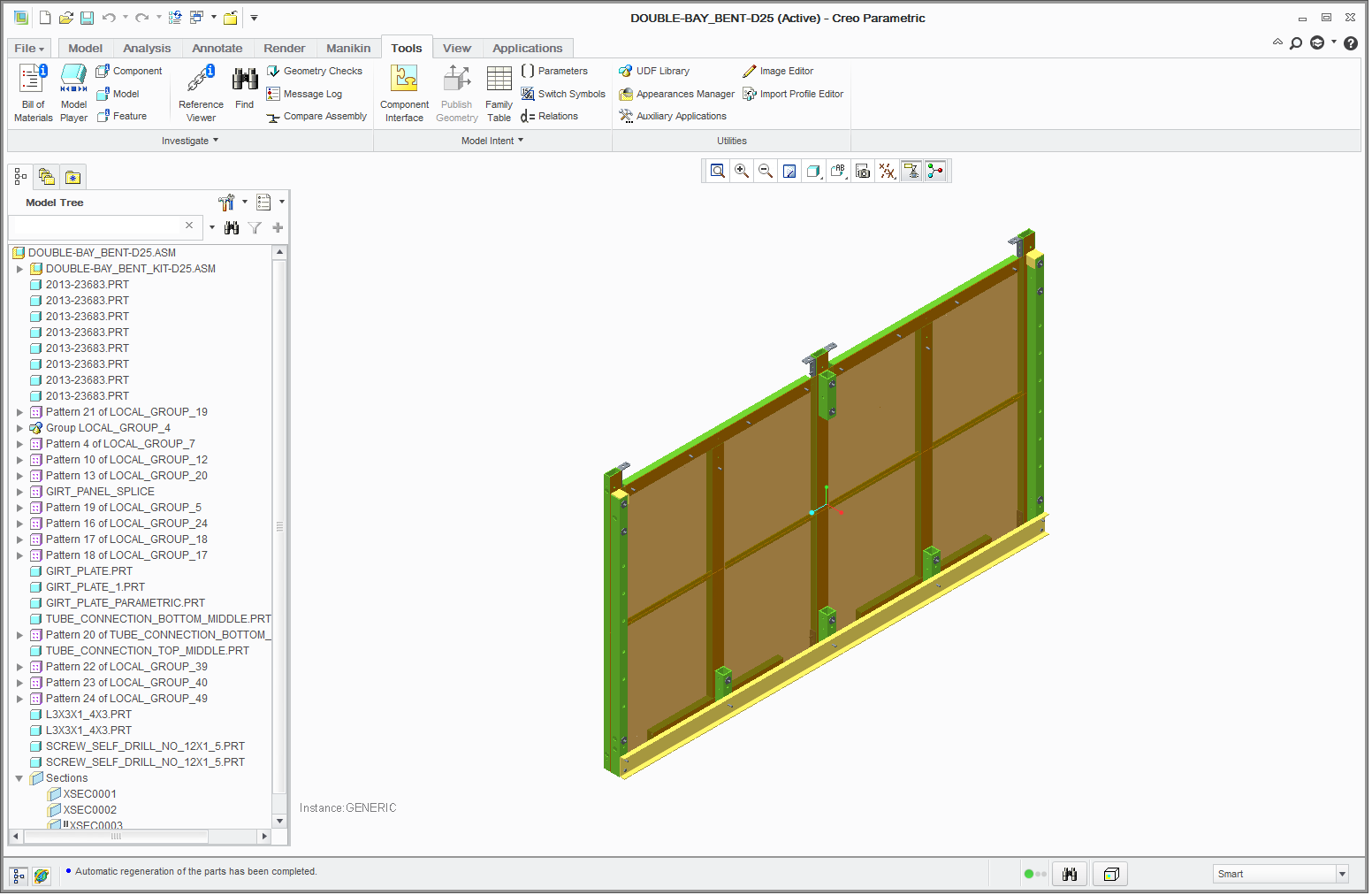
Task: Switch to the Applications tab
Action: pyautogui.click(x=528, y=49)
